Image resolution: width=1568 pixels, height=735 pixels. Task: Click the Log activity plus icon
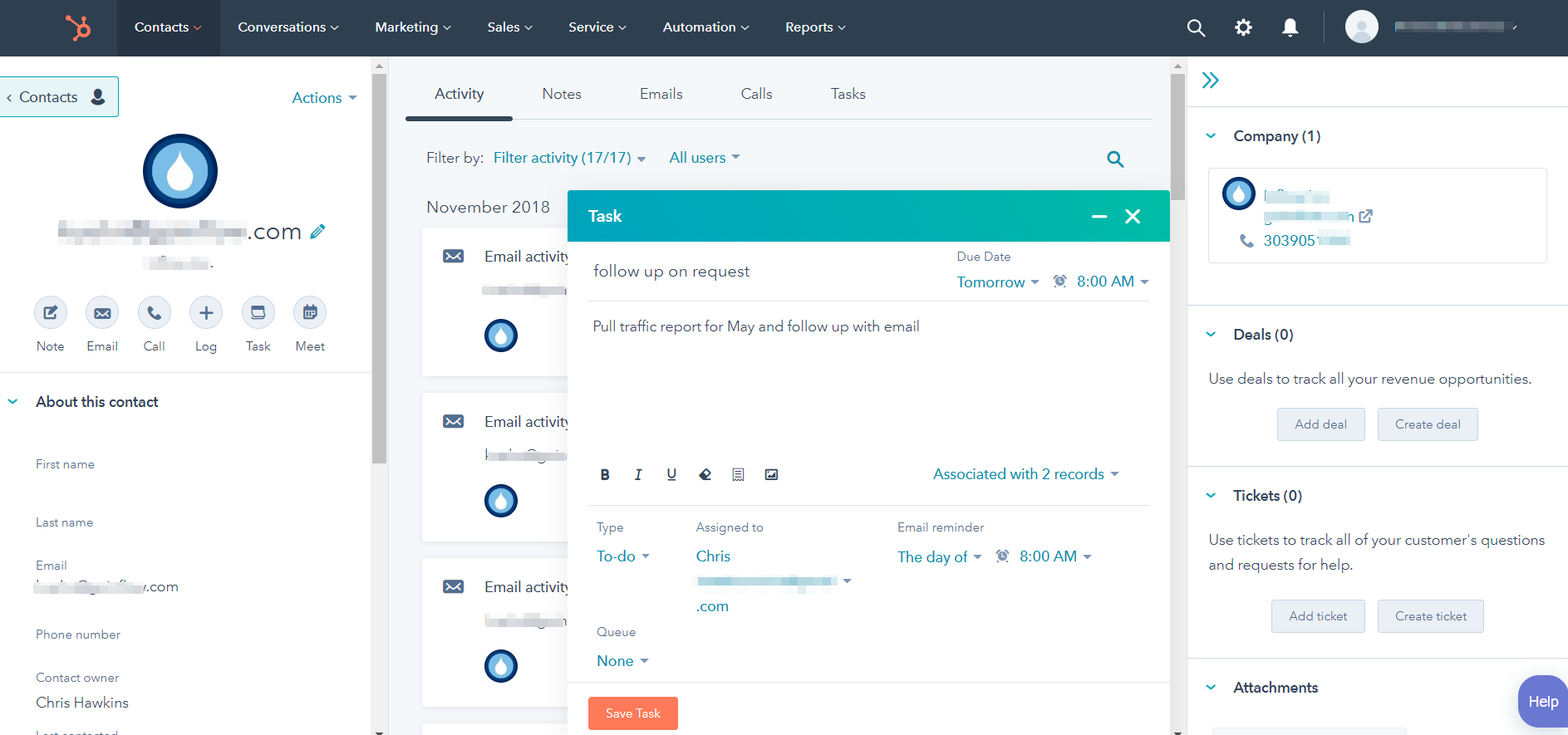(206, 313)
